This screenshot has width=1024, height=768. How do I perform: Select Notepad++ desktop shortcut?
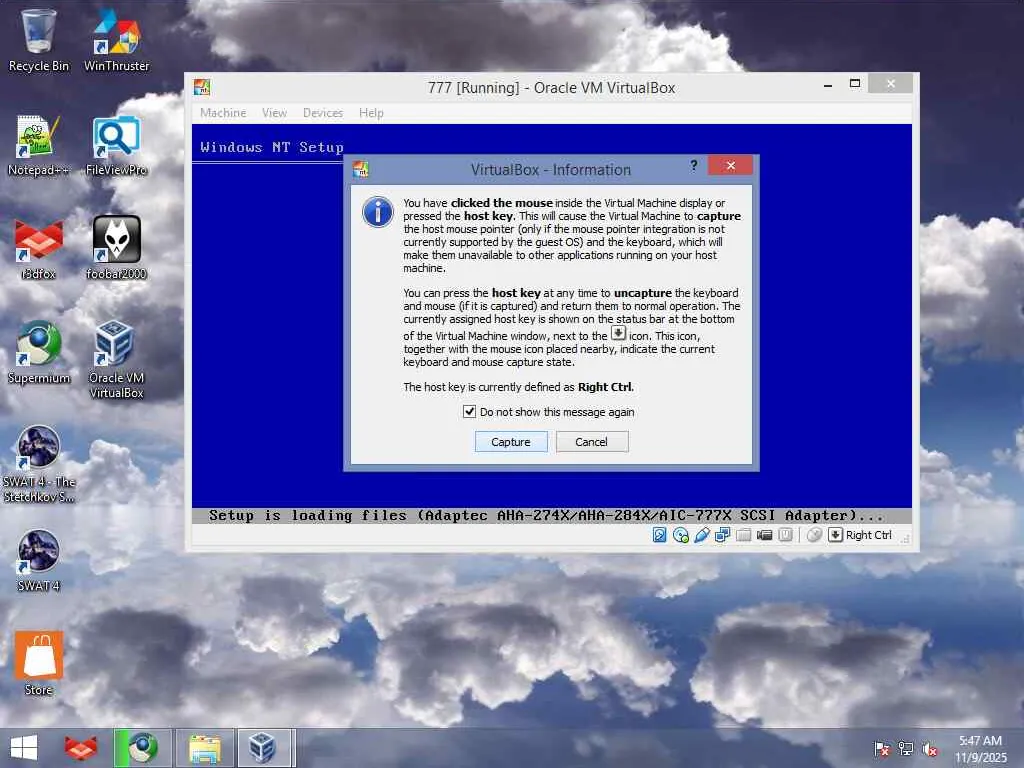coord(39,145)
